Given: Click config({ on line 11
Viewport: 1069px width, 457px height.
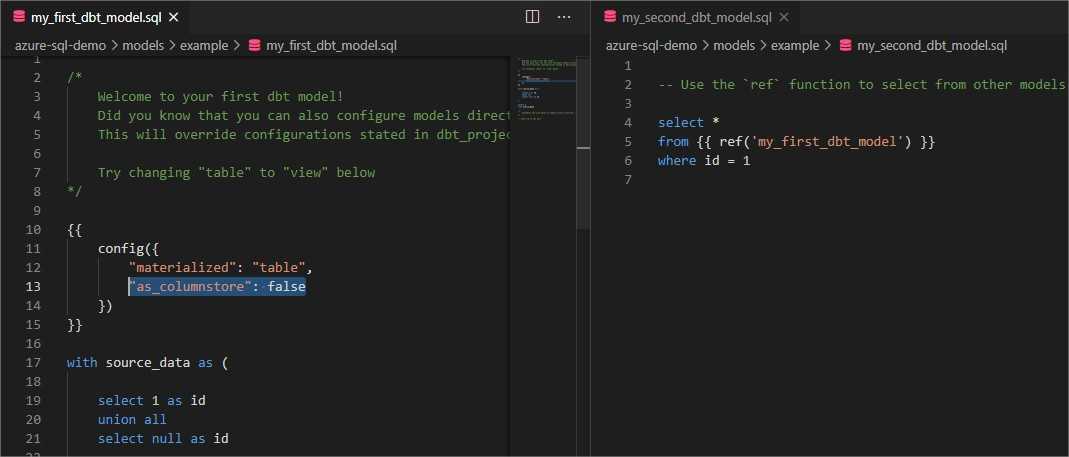Looking at the screenshot, I should pos(128,248).
